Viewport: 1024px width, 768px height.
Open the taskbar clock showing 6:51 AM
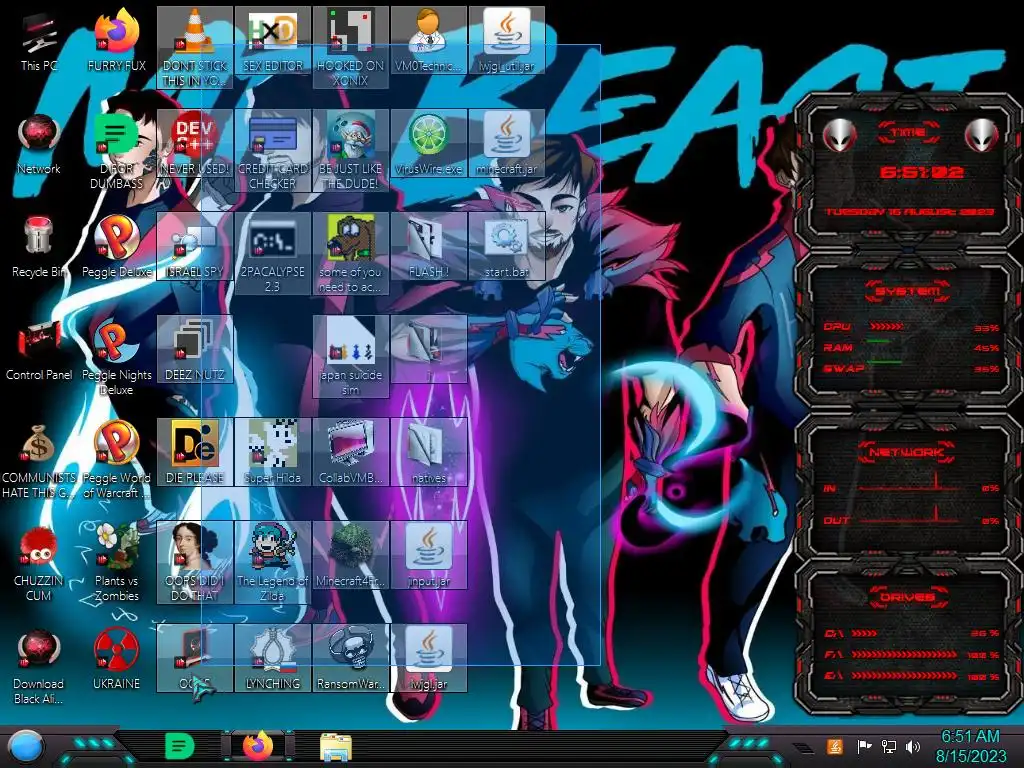coord(970,746)
